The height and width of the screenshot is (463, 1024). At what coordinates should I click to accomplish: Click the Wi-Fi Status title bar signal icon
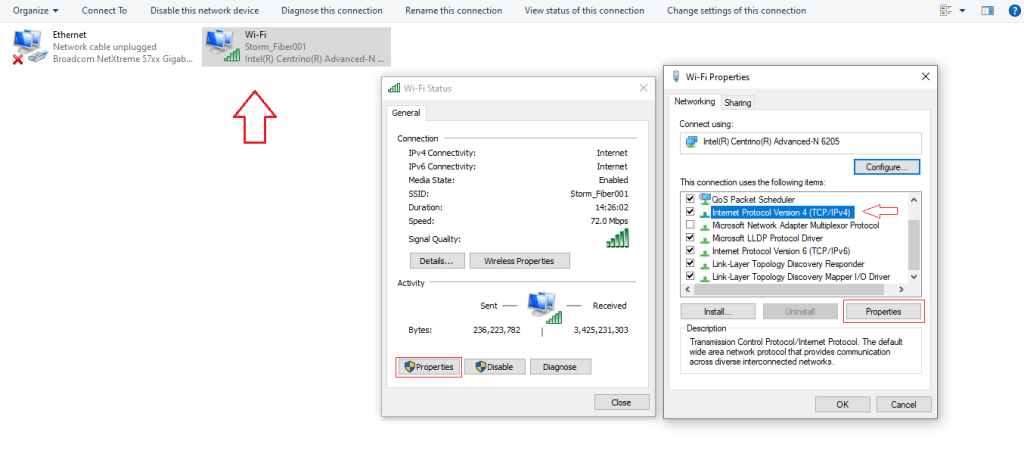[394, 88]
